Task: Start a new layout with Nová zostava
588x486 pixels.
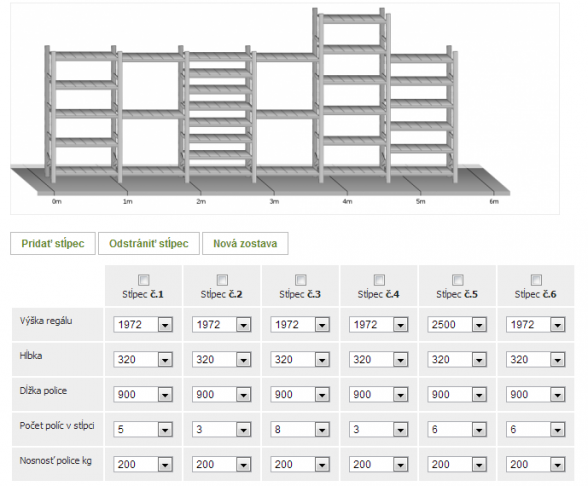Action: [x=245, y=243]
